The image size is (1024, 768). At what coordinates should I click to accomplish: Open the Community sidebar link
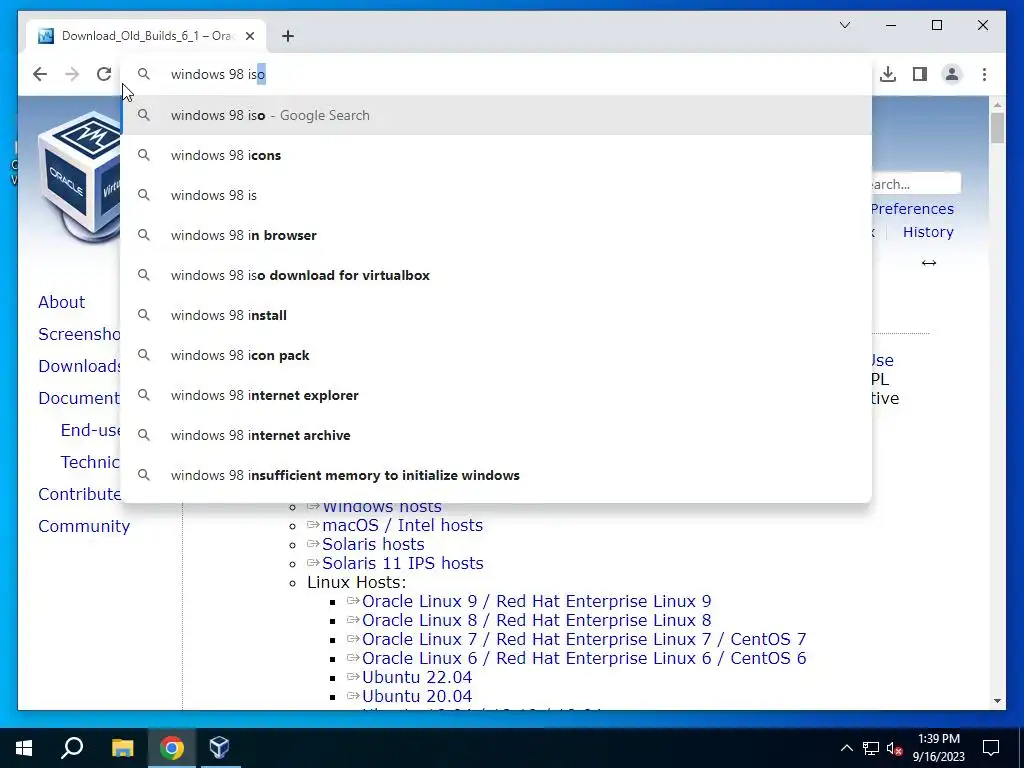84,526
